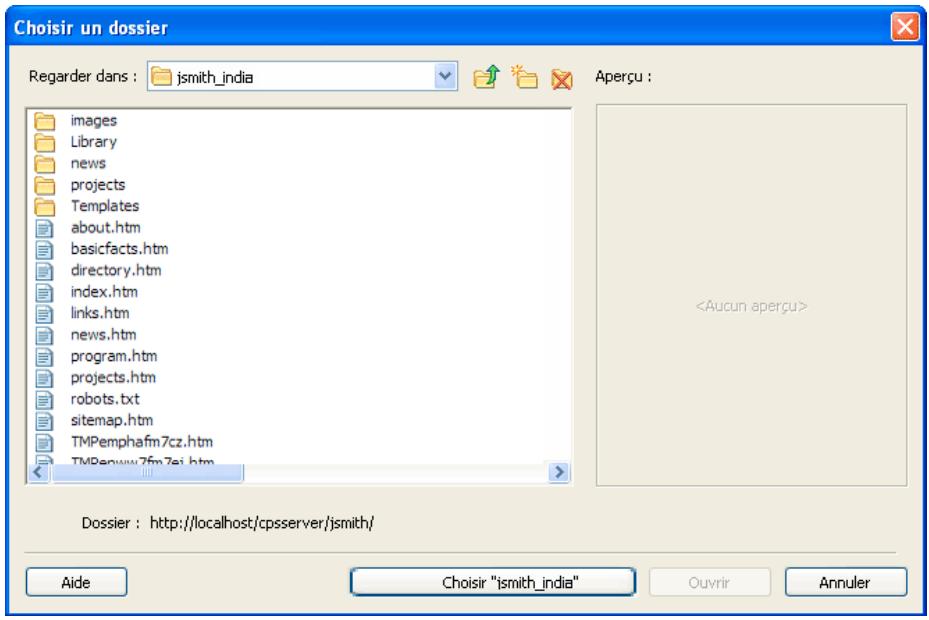This screenshot has width=929, height=620.
Task: Click the Annuler button
Action: pos(845,582)
